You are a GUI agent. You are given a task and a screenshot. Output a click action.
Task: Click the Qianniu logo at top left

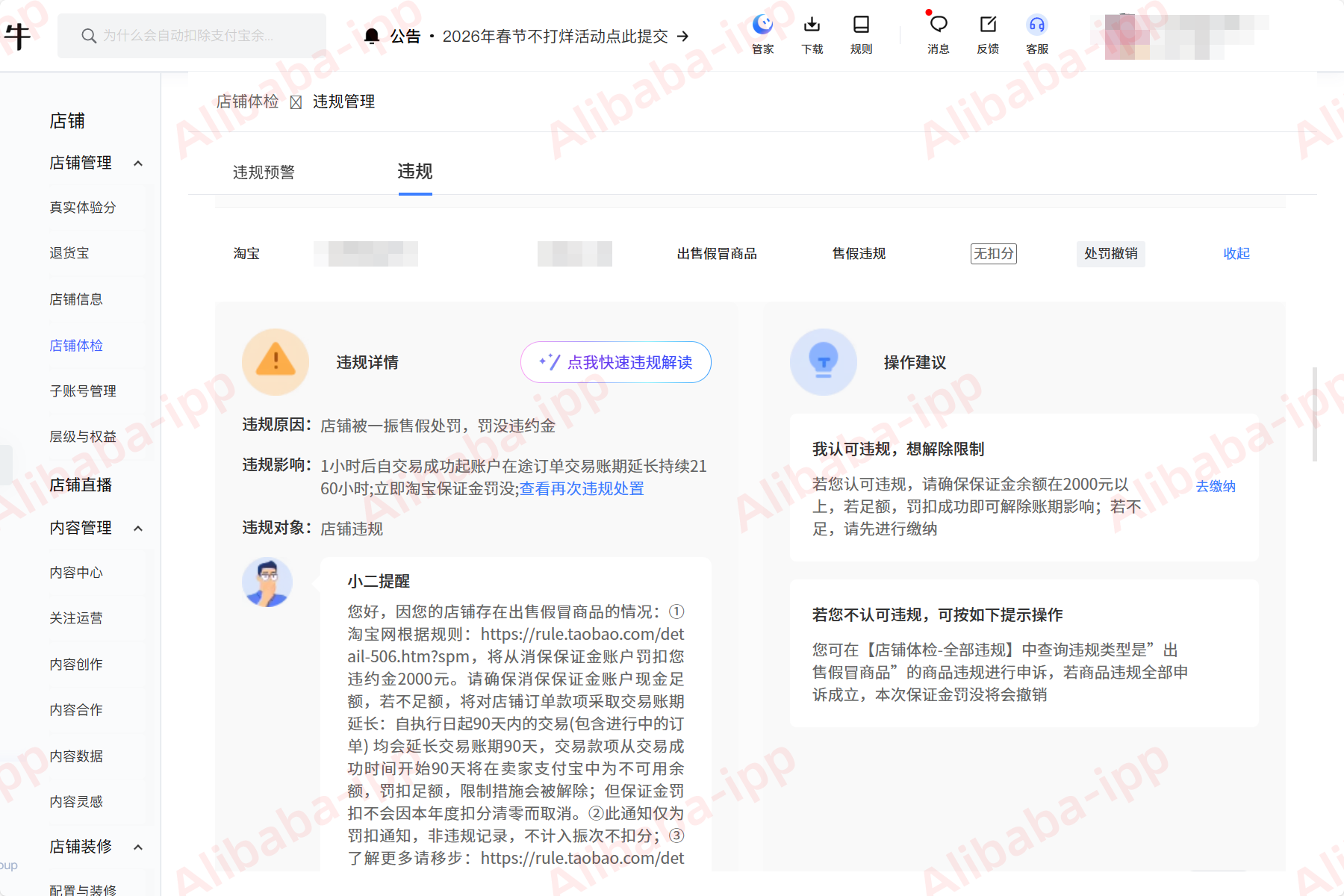pyautogui.click(x=18, y=35)
